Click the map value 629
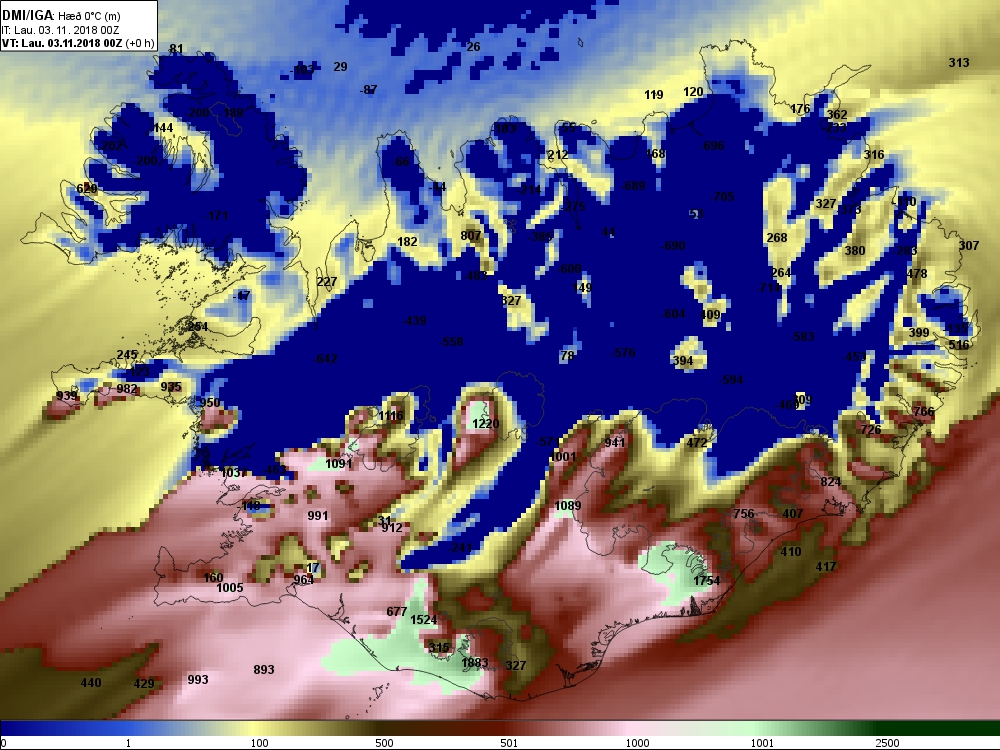This screenshot has width=1000, height=750. [87, 188]
